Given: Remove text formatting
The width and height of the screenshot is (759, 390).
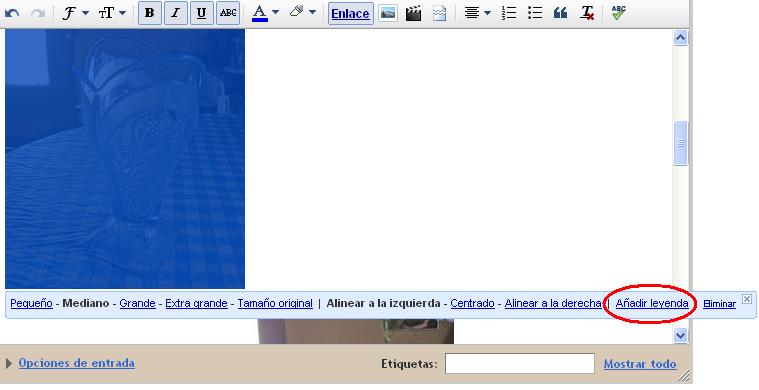Looking at the screenshot, I should (587, 13).
